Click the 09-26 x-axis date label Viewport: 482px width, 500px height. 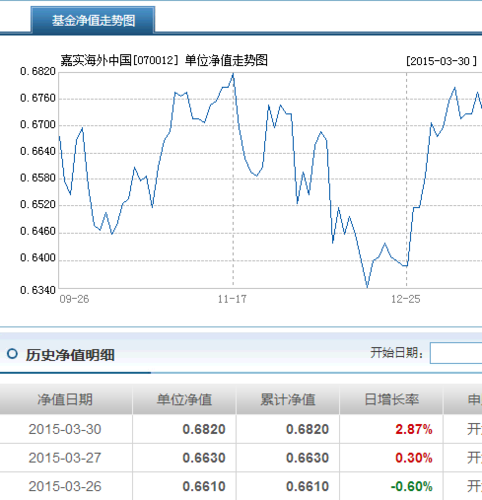[74, 299]
